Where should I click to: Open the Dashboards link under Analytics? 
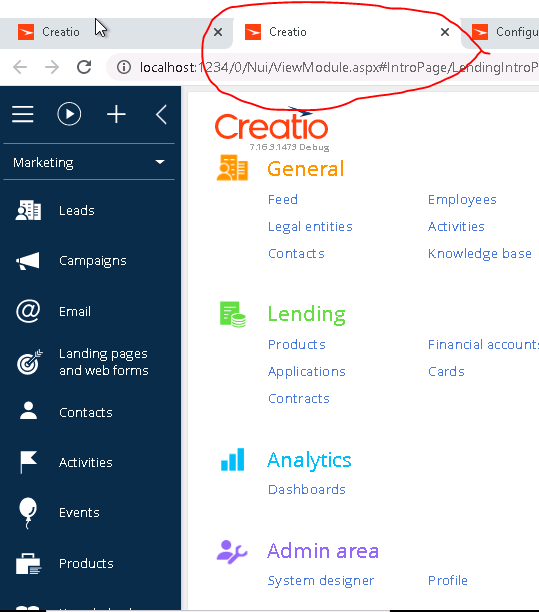click(307, 489)
